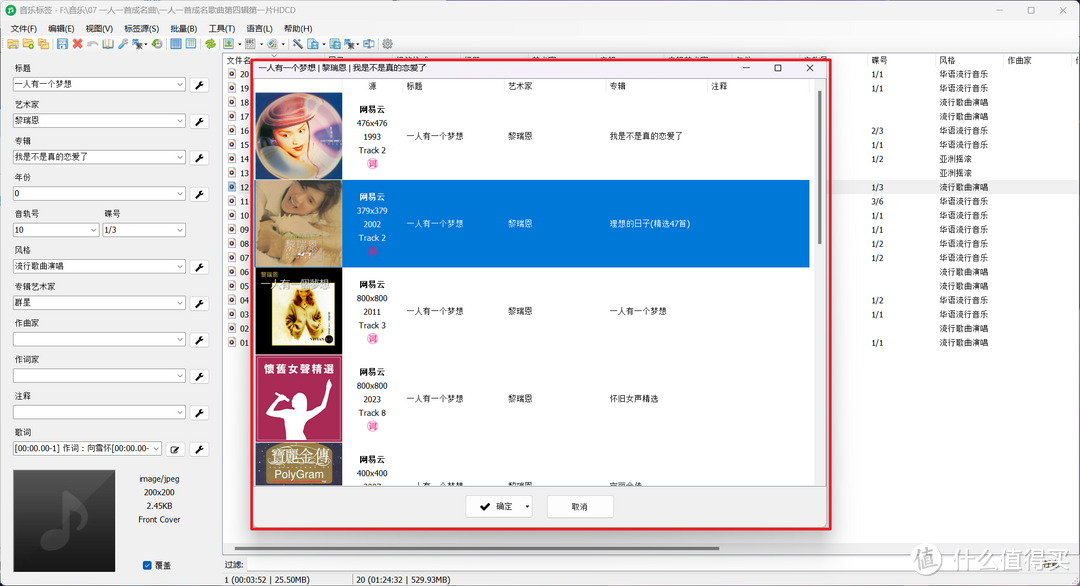The height and width of the screenshot is (586, 1080).
Task: Open the settings gear at the toolbar's right end
Action: coord(385,43)
